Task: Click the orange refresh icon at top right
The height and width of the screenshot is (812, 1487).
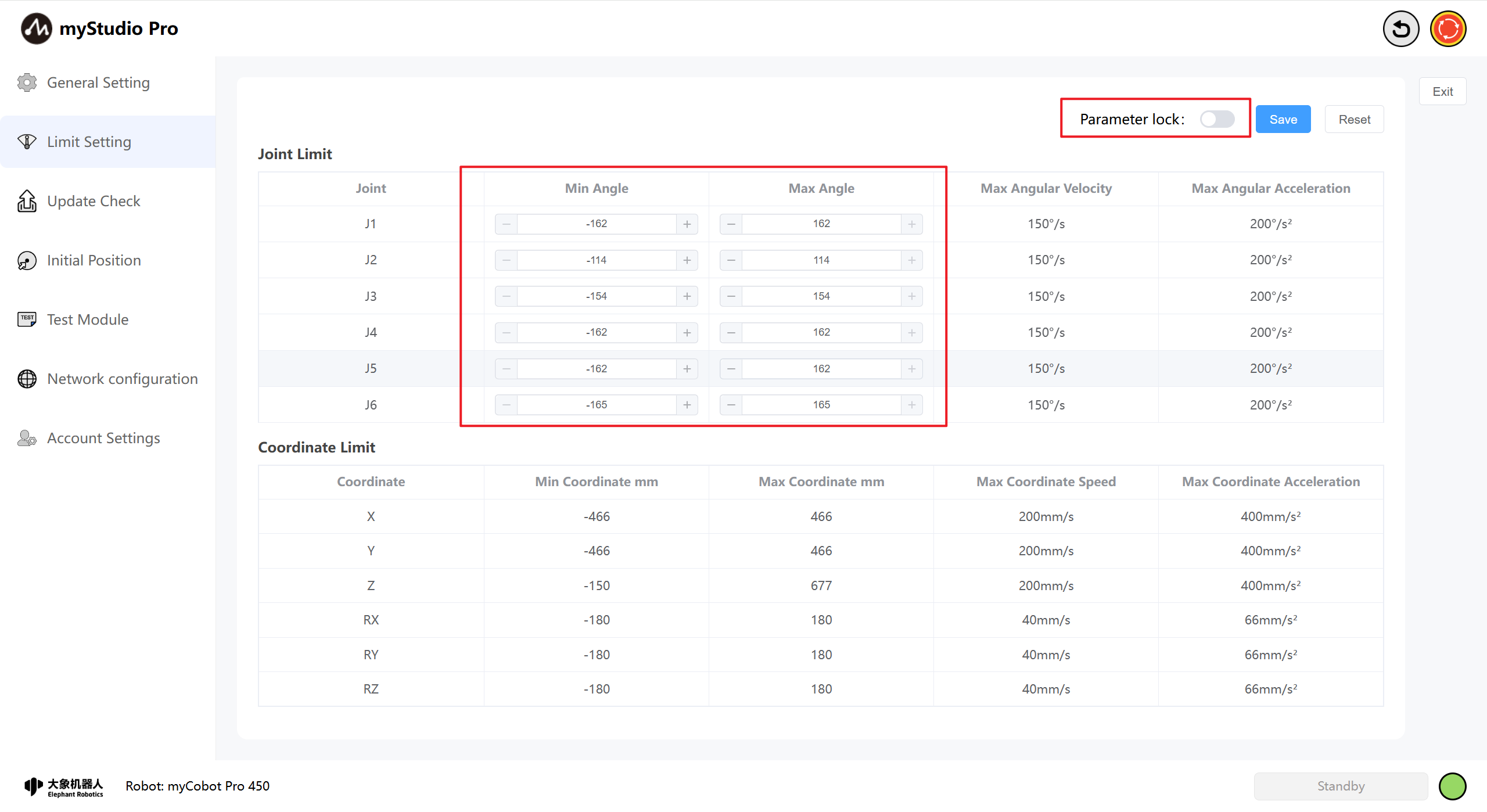Action: point(1448,28)
